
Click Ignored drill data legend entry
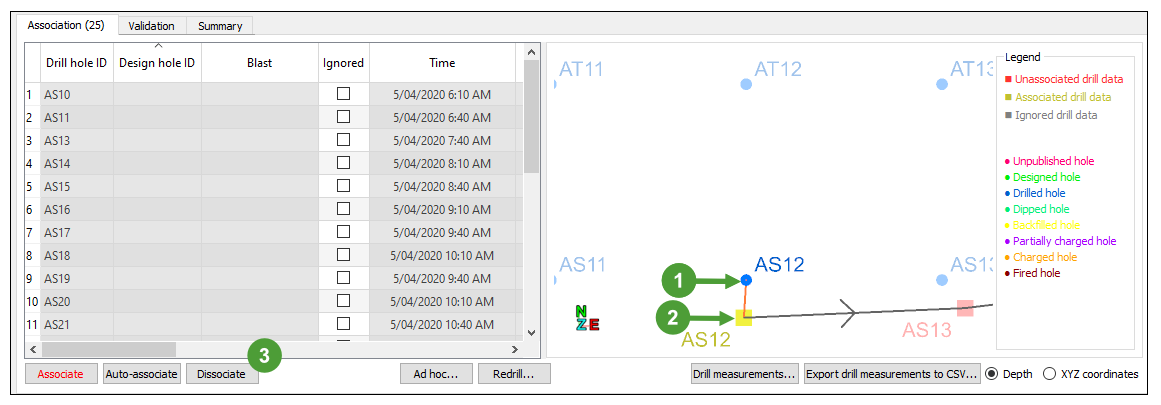point(1051,115)
